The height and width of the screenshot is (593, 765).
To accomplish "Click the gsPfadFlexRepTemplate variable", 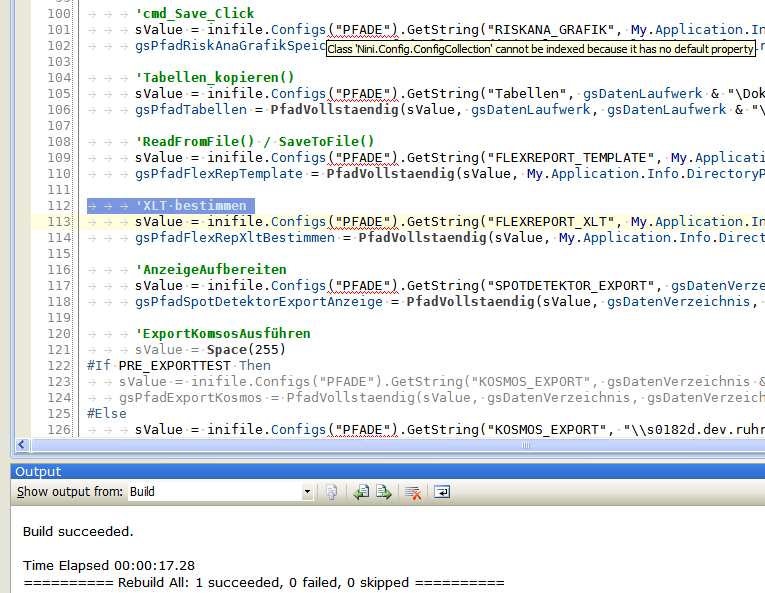I will [x=219, y=173].
